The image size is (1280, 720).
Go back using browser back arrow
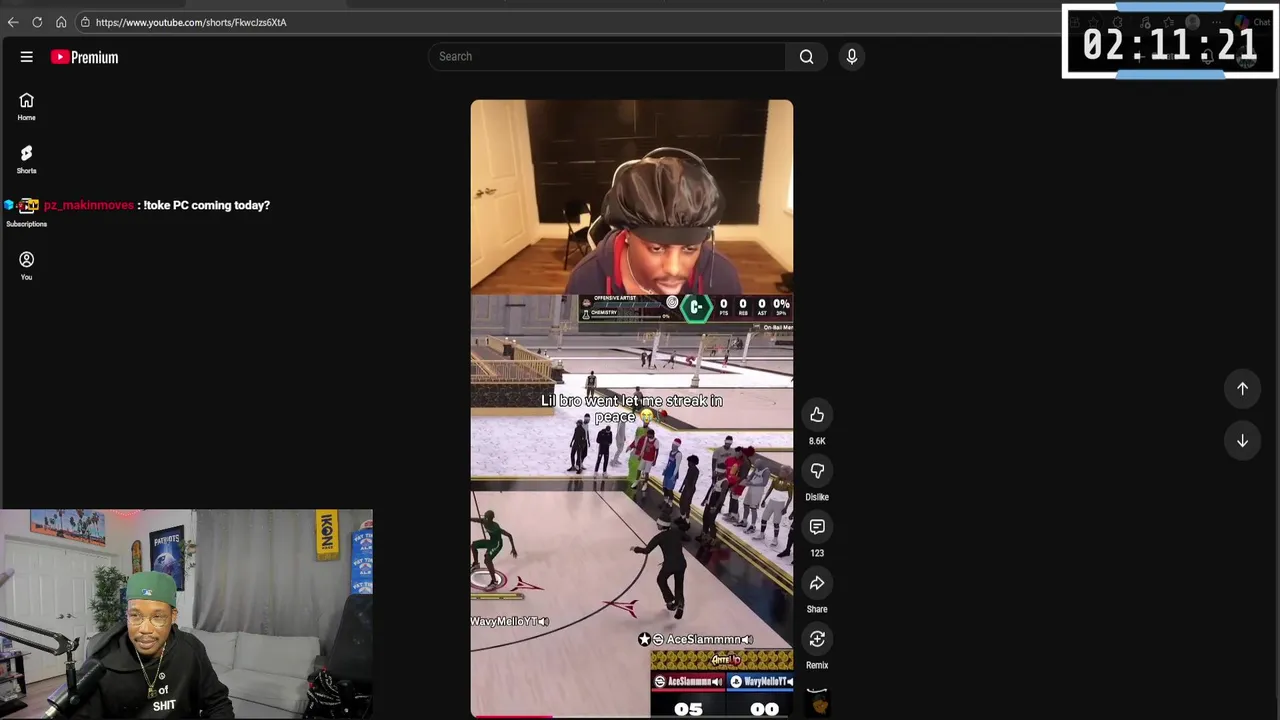click(13, 22)
